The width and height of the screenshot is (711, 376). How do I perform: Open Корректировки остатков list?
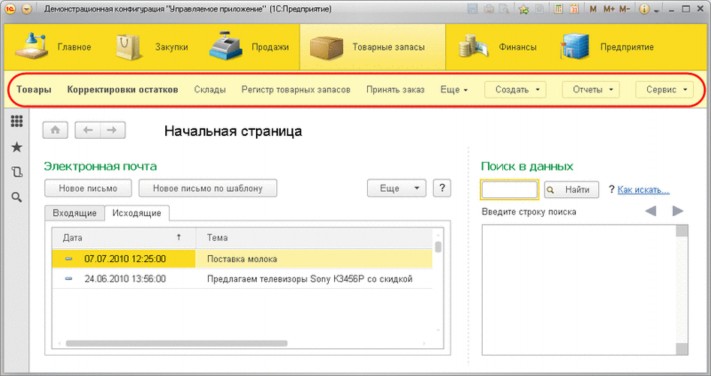[x=122, y=90]
